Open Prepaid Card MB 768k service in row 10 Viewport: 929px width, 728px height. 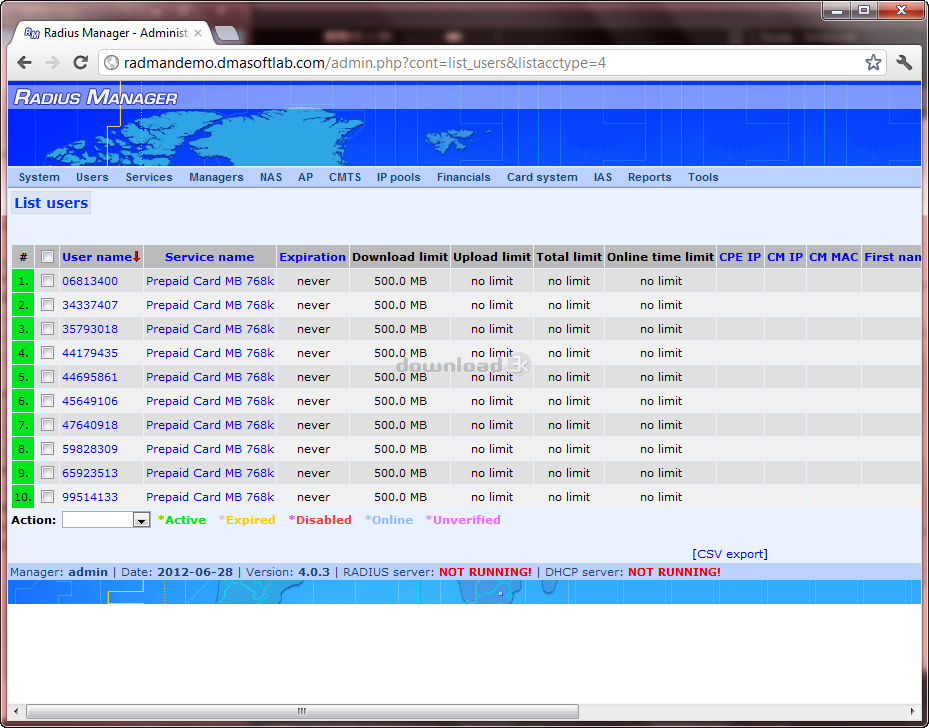[210, 497]
